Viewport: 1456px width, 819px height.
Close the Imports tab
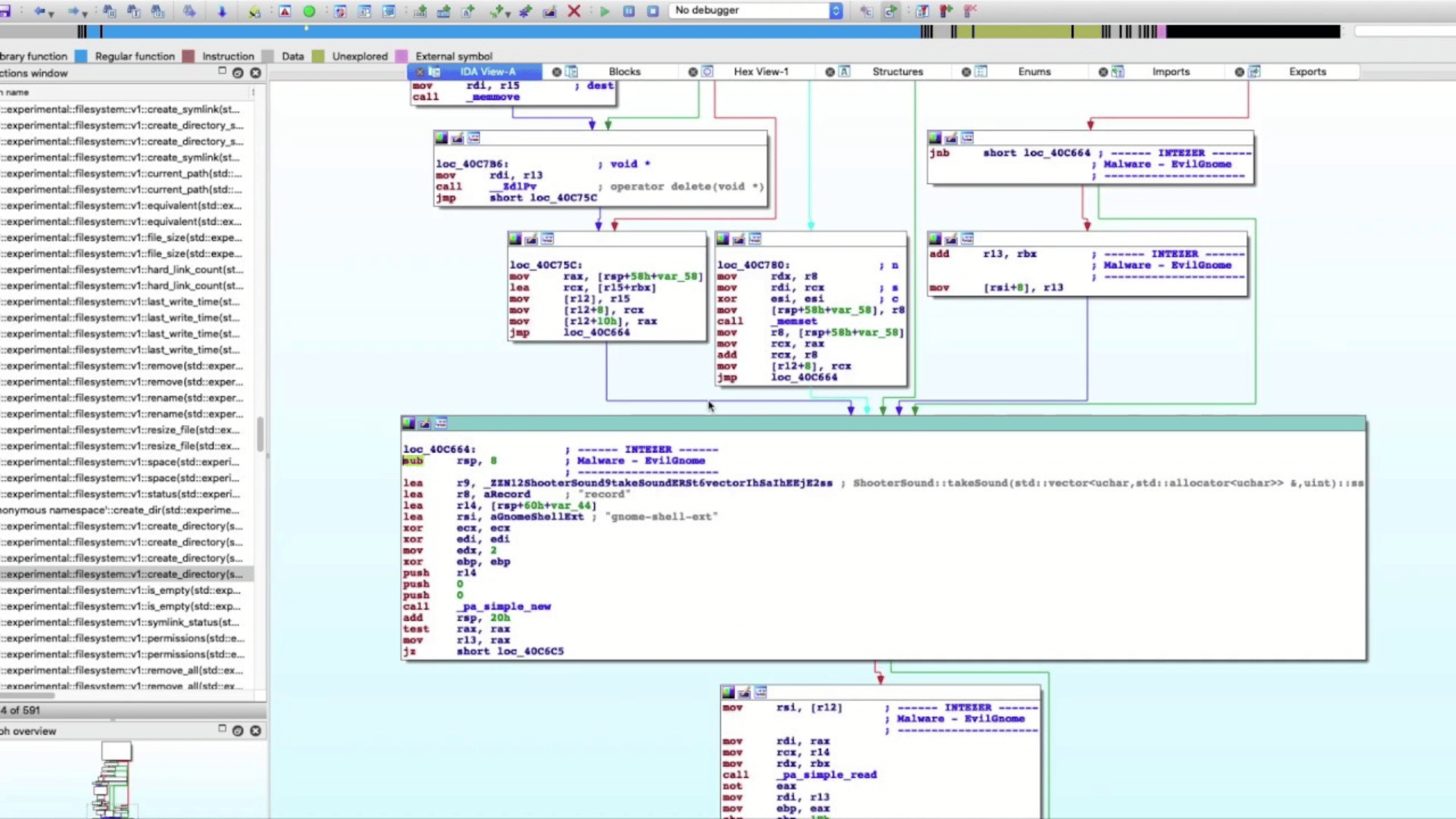click(x=1103, y=72)
